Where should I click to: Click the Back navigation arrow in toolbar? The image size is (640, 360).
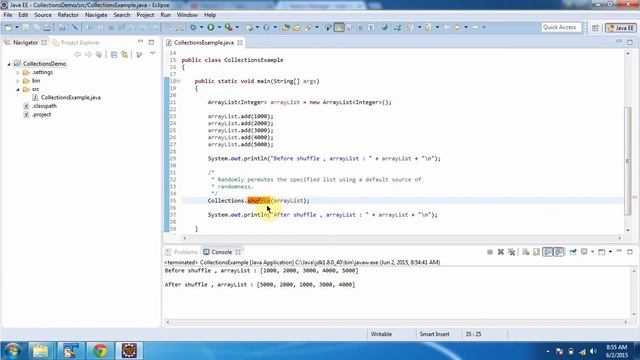[x=457, y=27]
